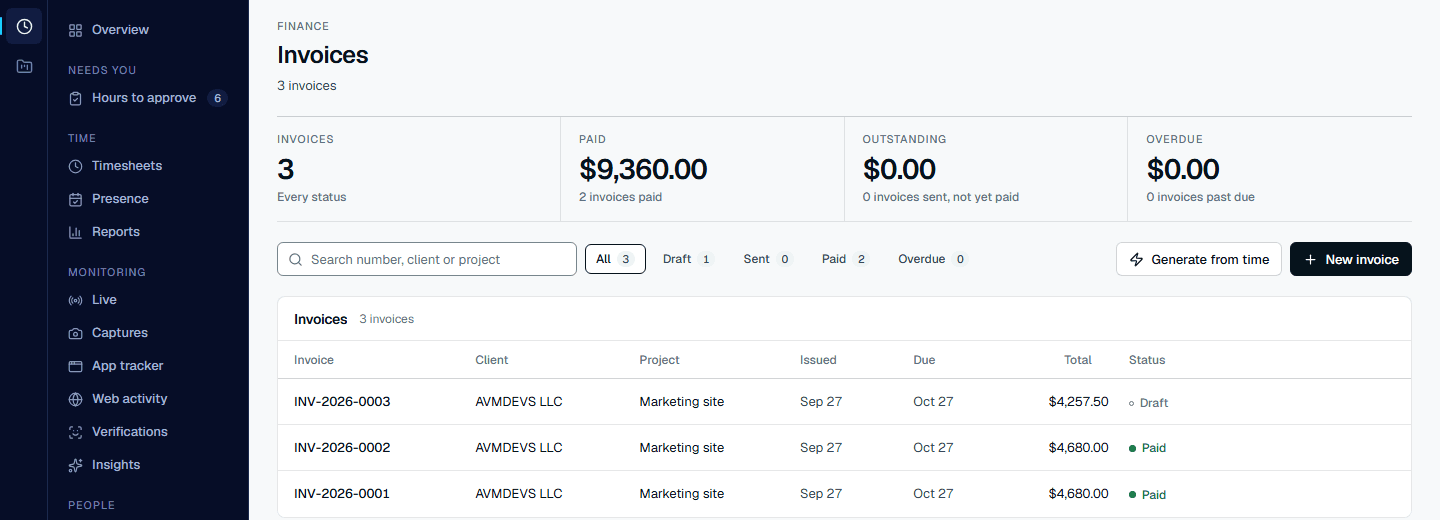The width and height of the screenshot is (1440, 520).
Task: Focus the invoice search field
Action: point(427,259)
